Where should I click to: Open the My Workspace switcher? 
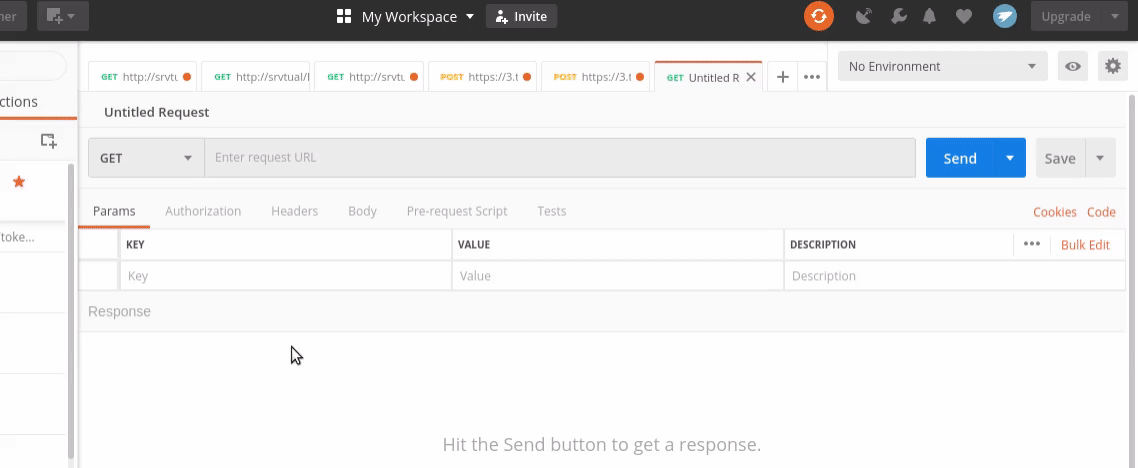tap(405, 16)
